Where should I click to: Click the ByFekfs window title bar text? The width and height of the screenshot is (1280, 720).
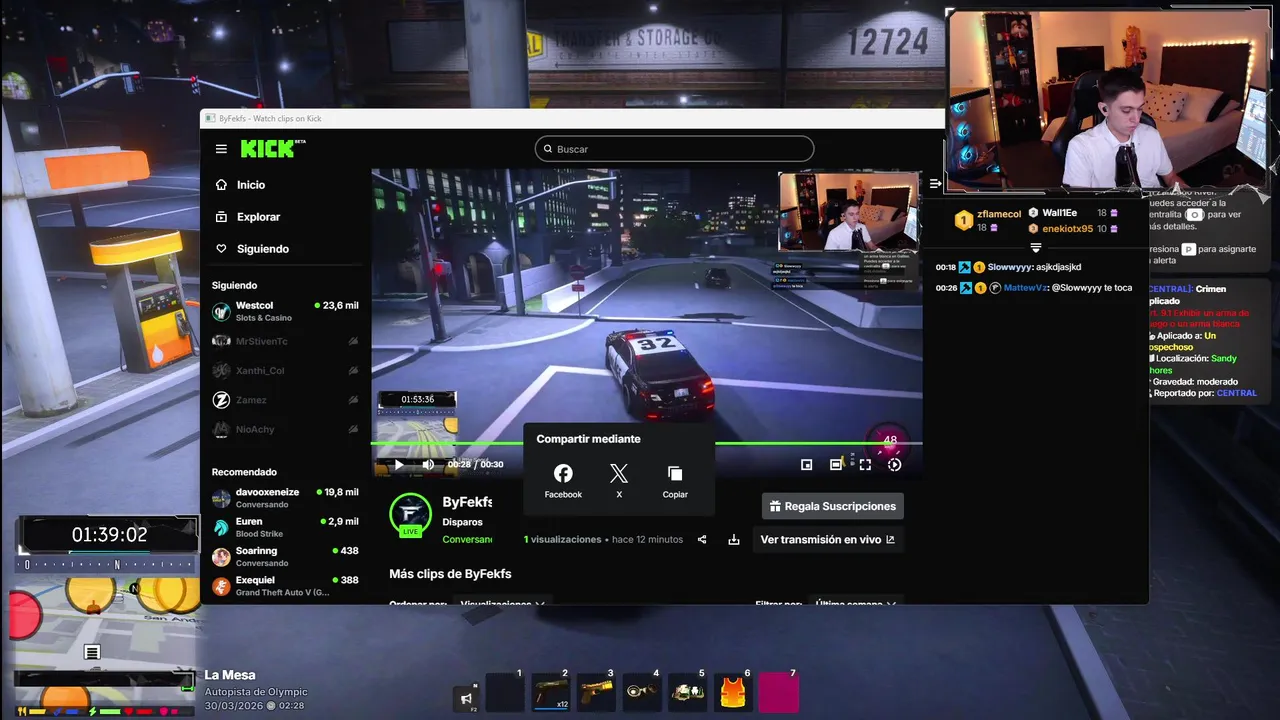[270, 119]
